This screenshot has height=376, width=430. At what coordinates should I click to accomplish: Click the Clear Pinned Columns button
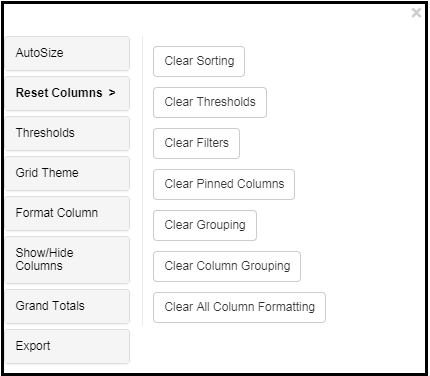(x=224, y=184)
